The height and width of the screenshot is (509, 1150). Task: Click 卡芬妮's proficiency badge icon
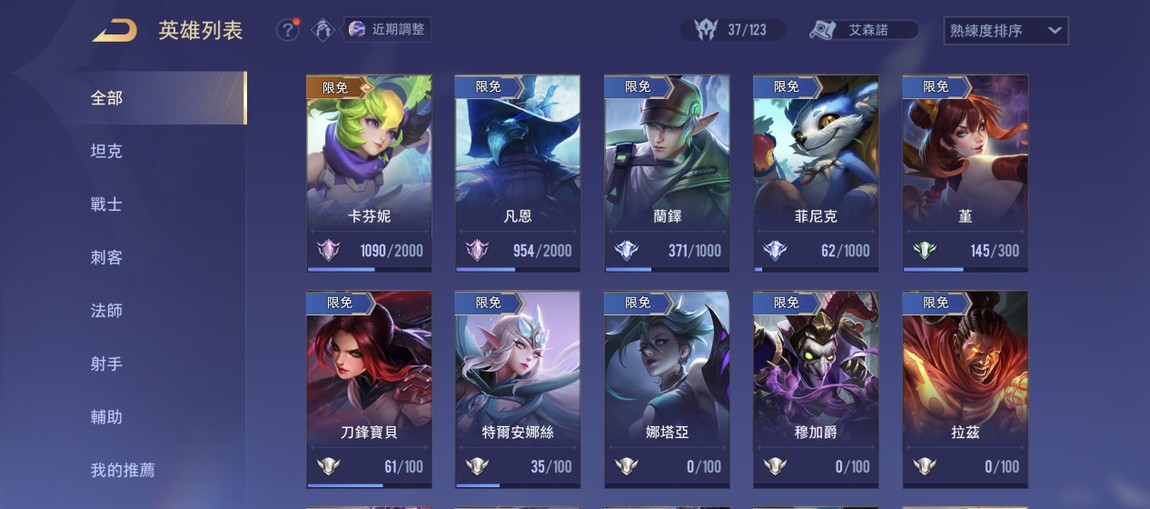click(329, 251)
